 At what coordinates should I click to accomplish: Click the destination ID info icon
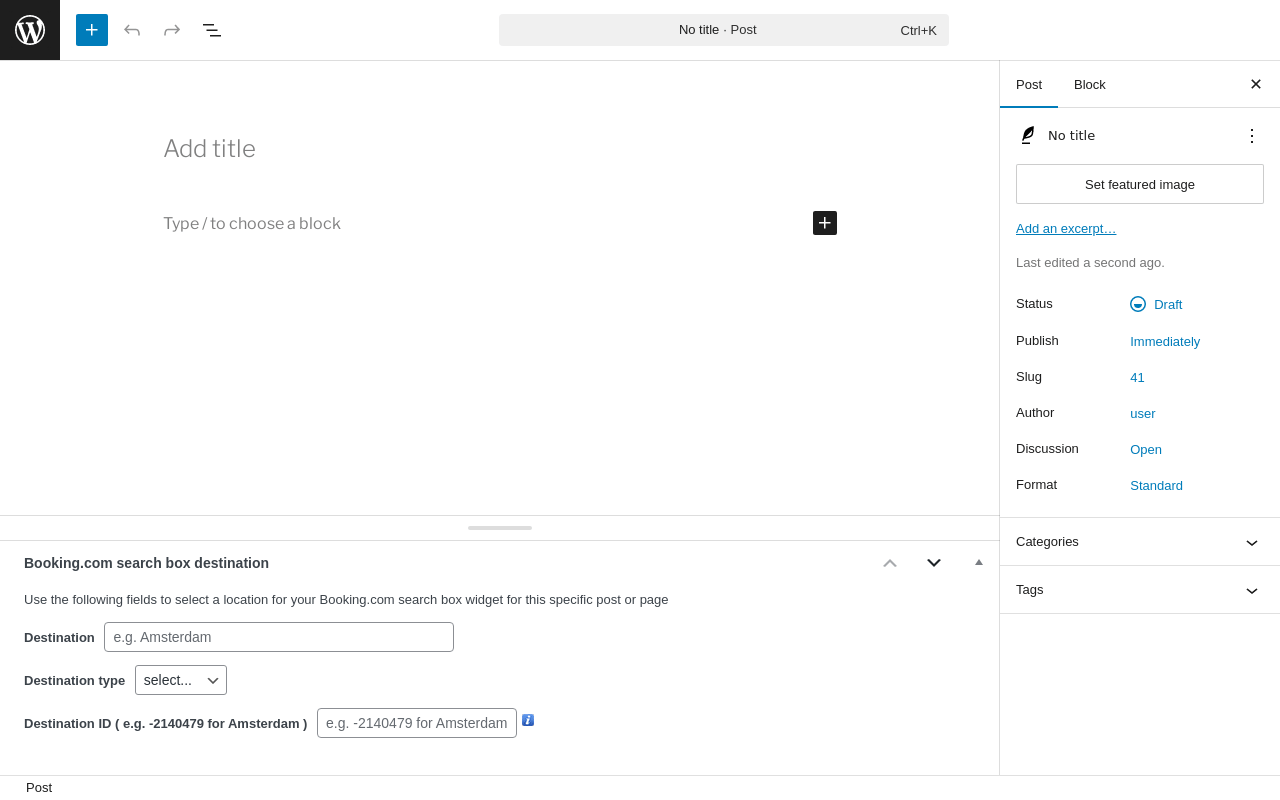click(x=528, y=720)
